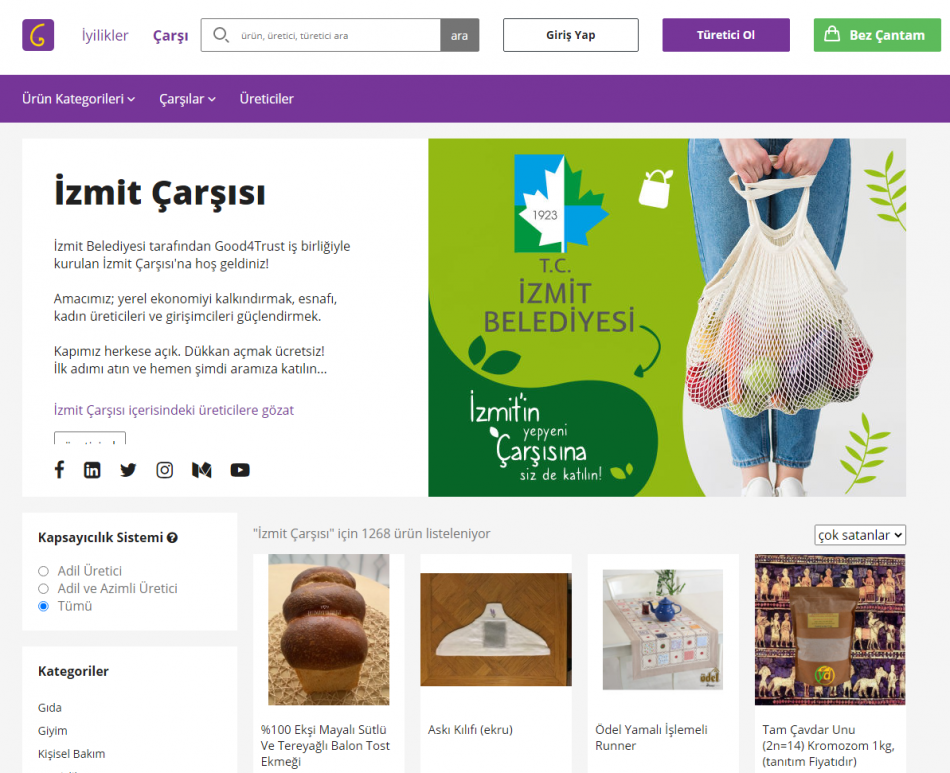Open the Instagram social icon
Image resolution: width=950 pixels, height=773 pixels.
[165, 470]
